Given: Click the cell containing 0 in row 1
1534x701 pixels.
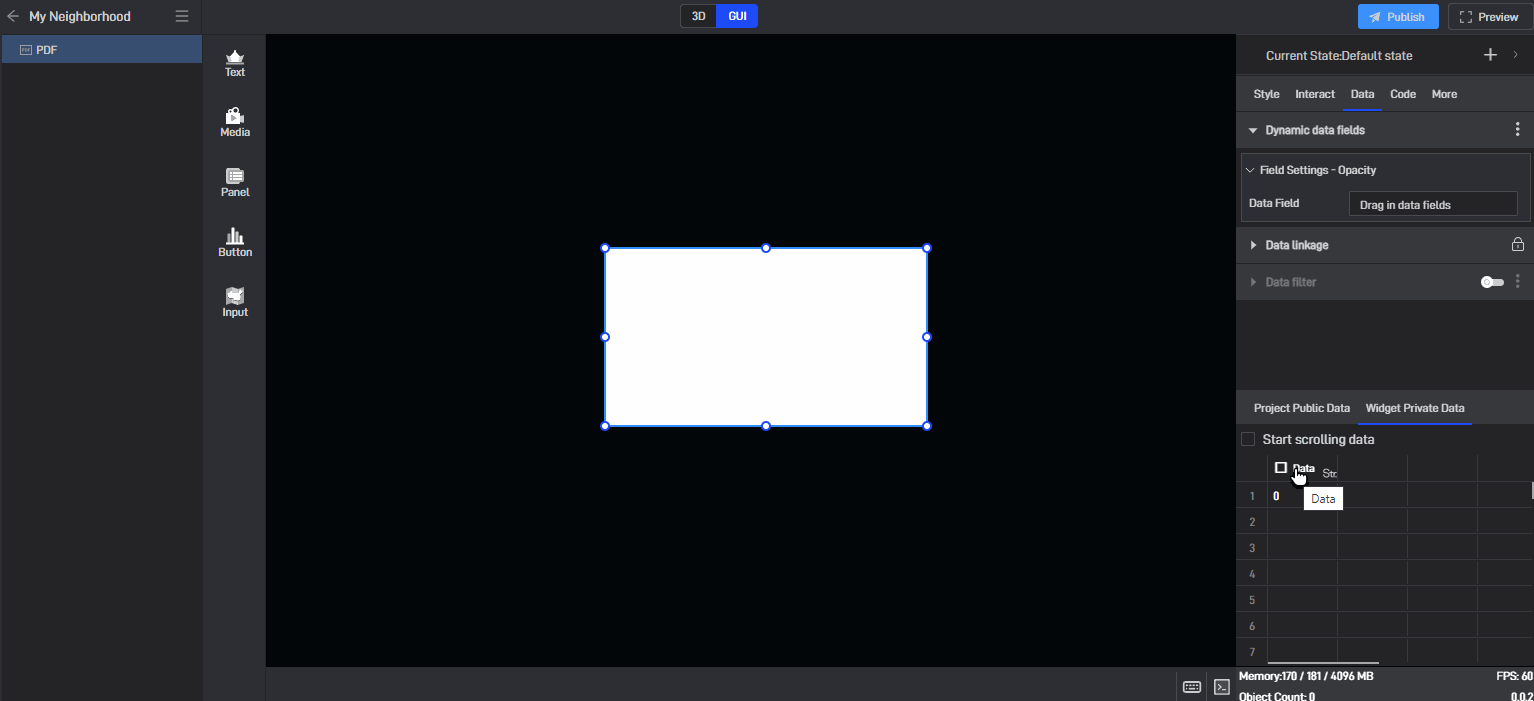Looking at the screenshot, I should click(1302, 496).
